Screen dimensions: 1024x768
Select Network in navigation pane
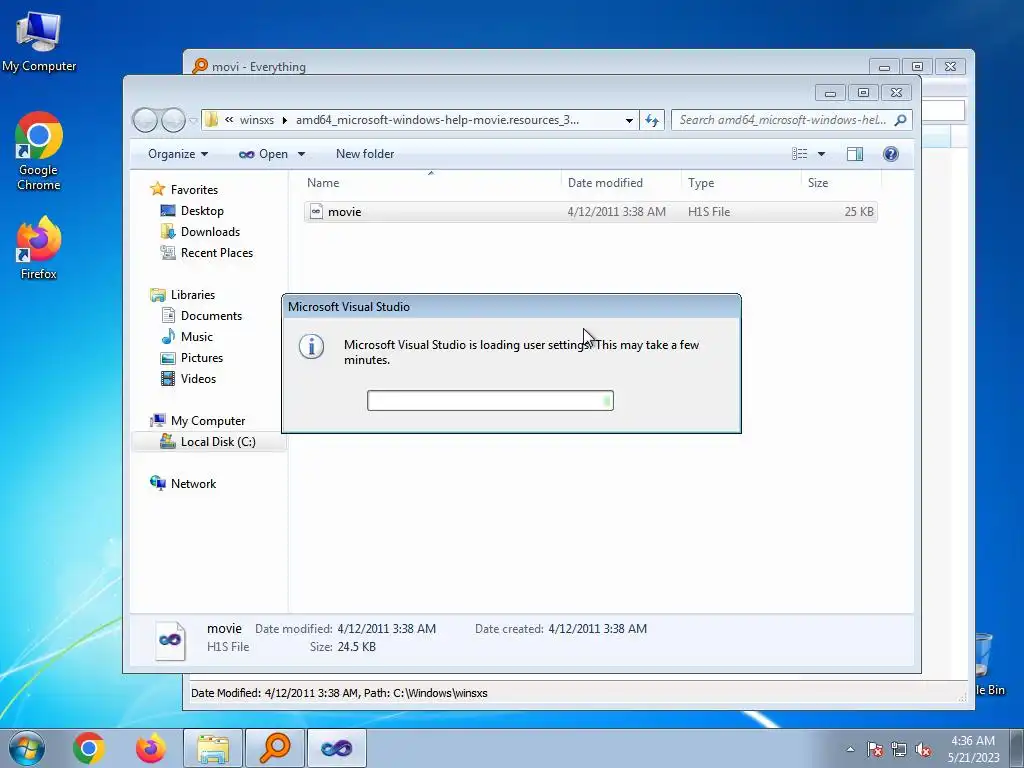(193, 483)
